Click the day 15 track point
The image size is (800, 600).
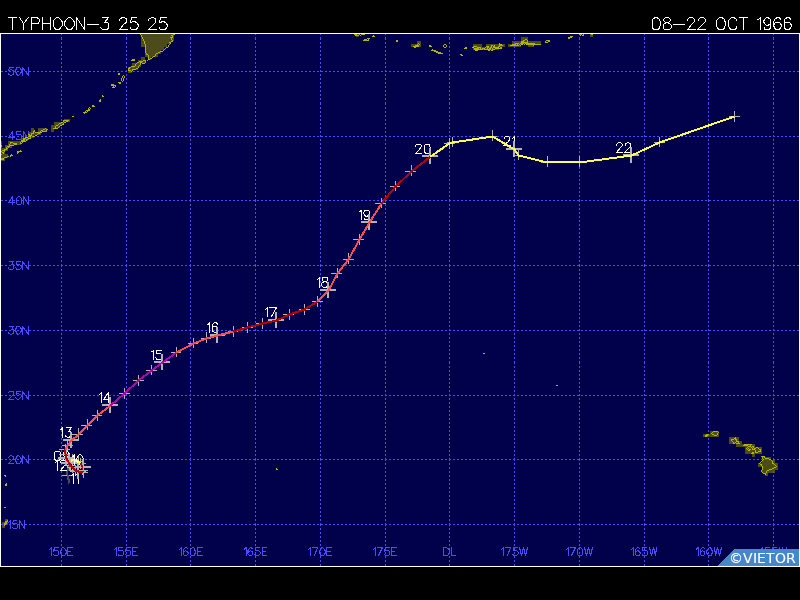tap(163, 363)
